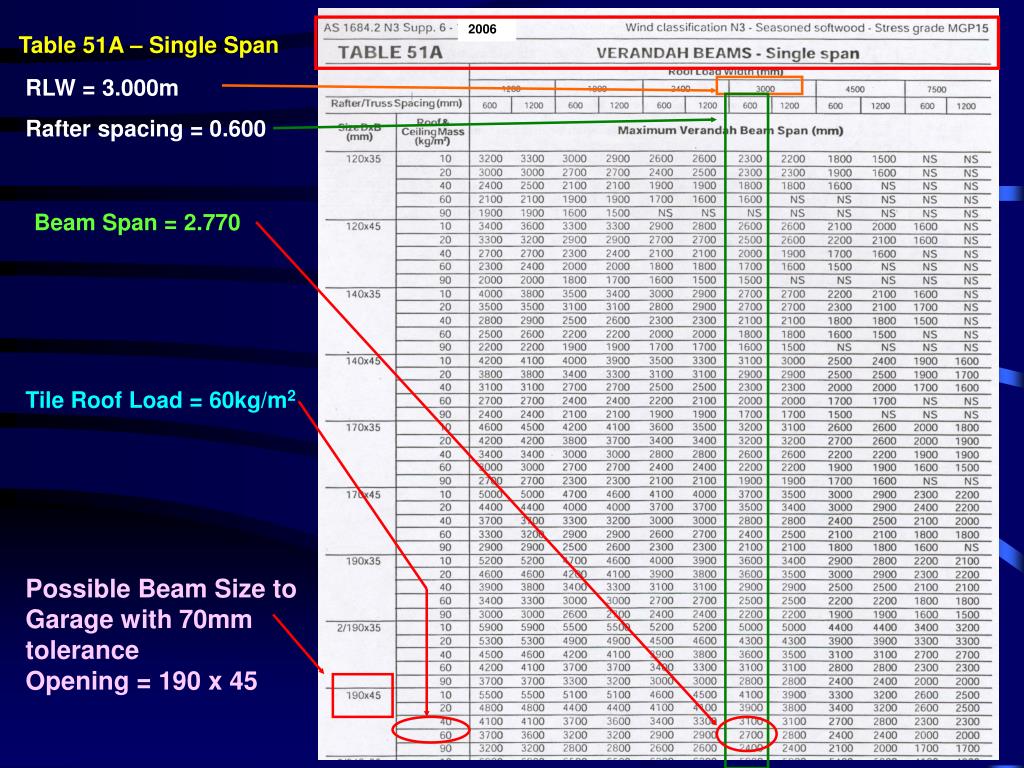Select the "RLW = 3.000m" text
1024x768 pixels.
click(102, 88)
